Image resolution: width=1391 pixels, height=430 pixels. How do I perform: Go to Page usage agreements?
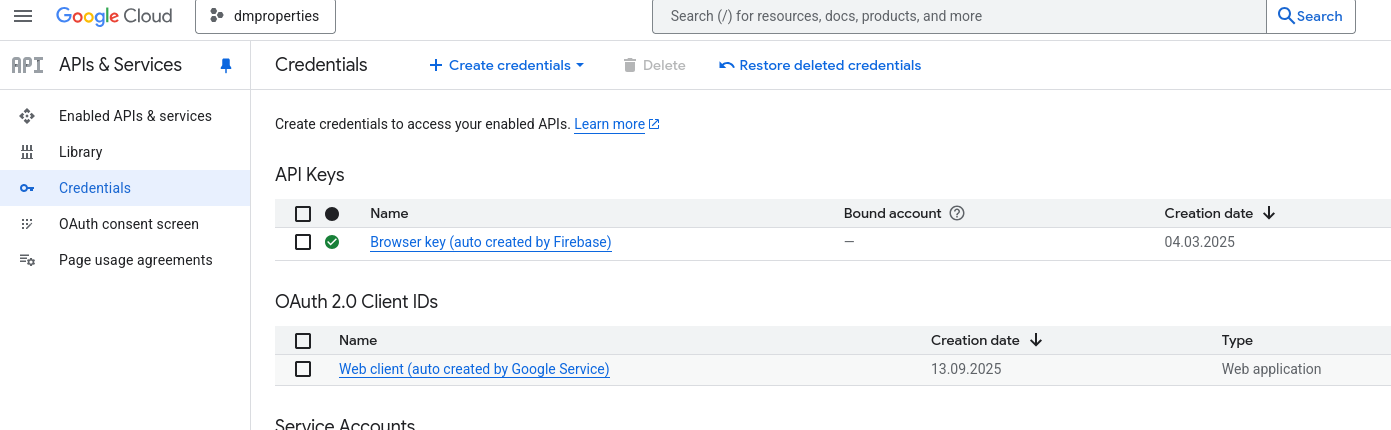(135, 260)
